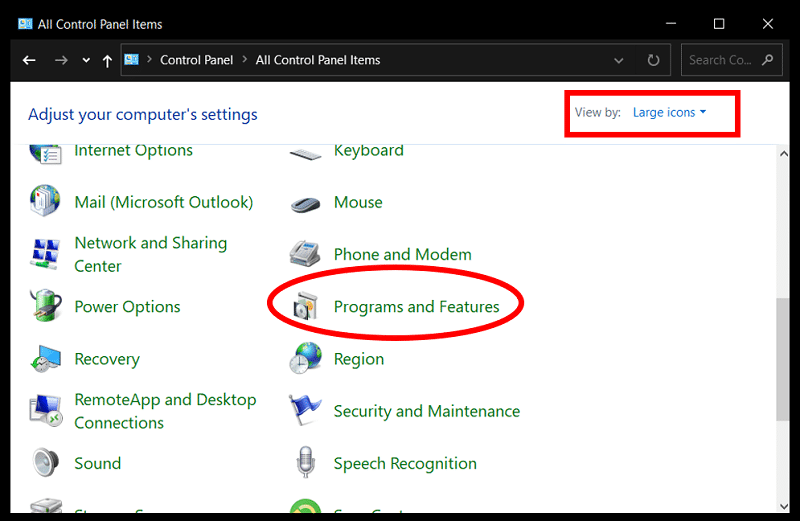The width and height of the screenshot is (800, 521).
Task: Open the Speech Recognition microphone icon
Action: coord(305,463)
